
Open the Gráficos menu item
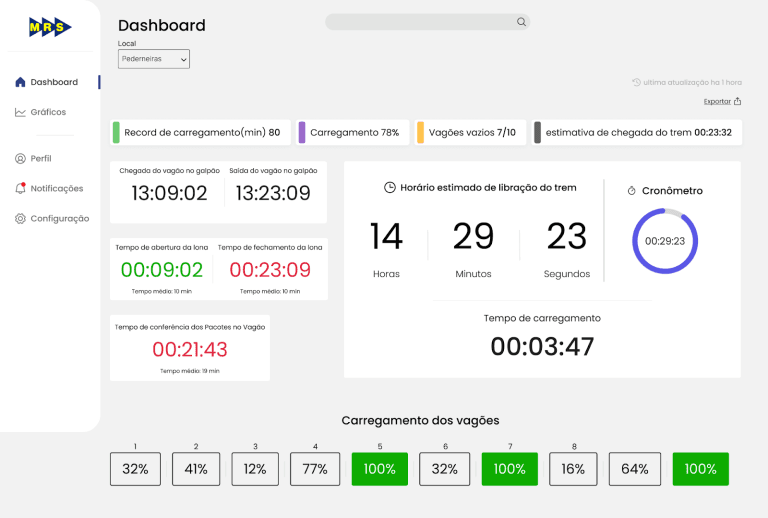[48, 112]
